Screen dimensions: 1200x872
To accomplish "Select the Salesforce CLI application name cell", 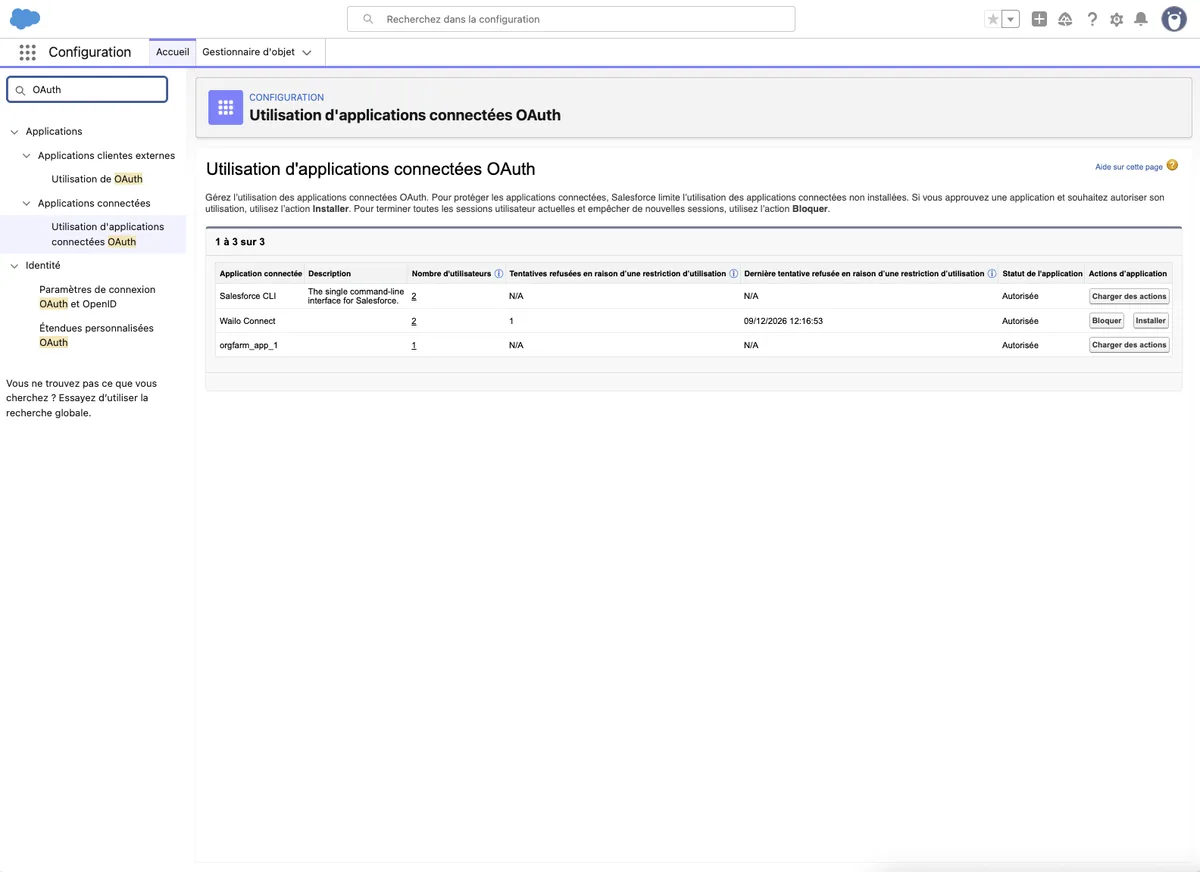I will pos(248,297).
